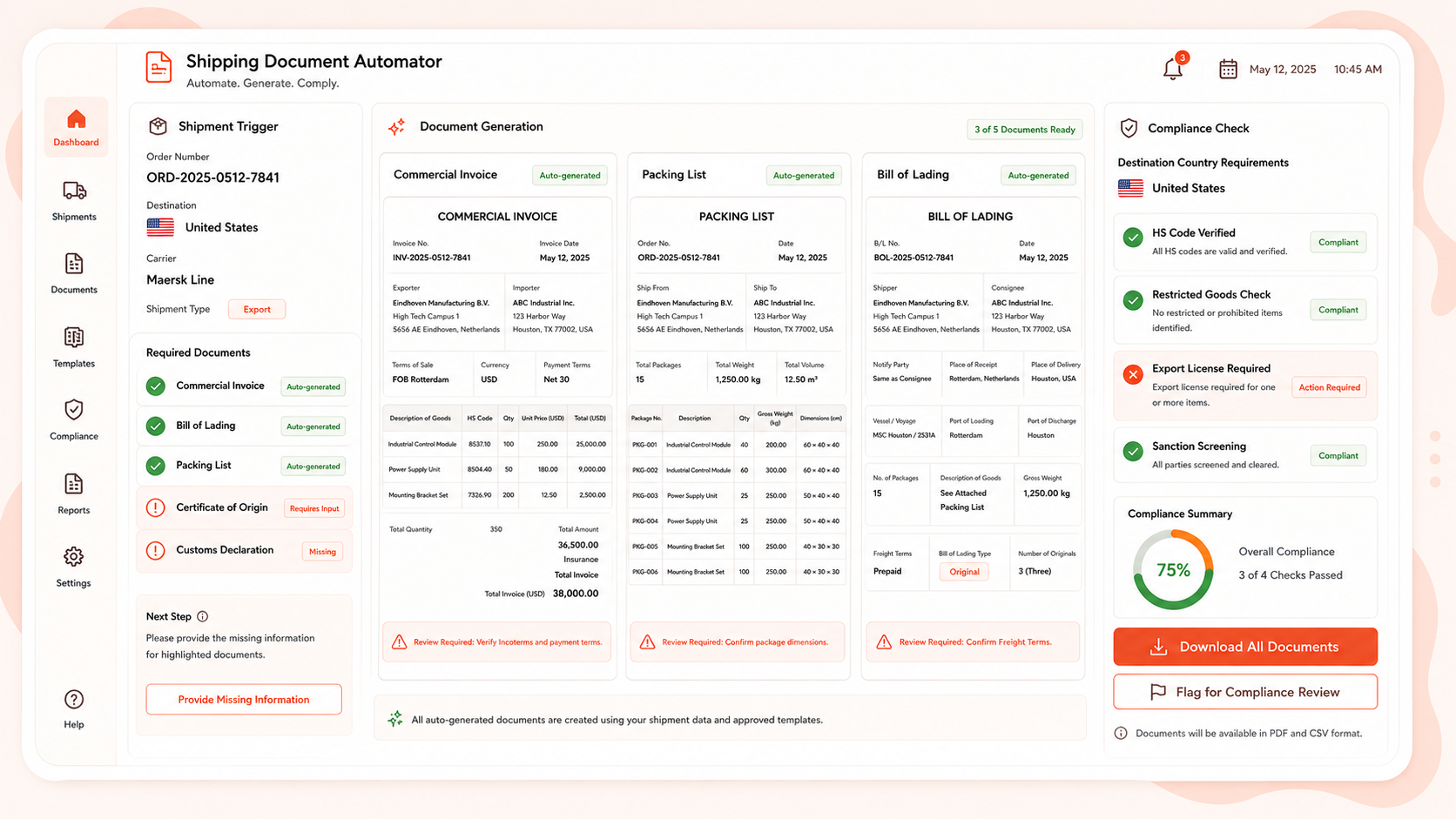This screenshot has height=819, width=1456.
Task: Click the calendar icon by the date
Action: (x=1228, y=69)
